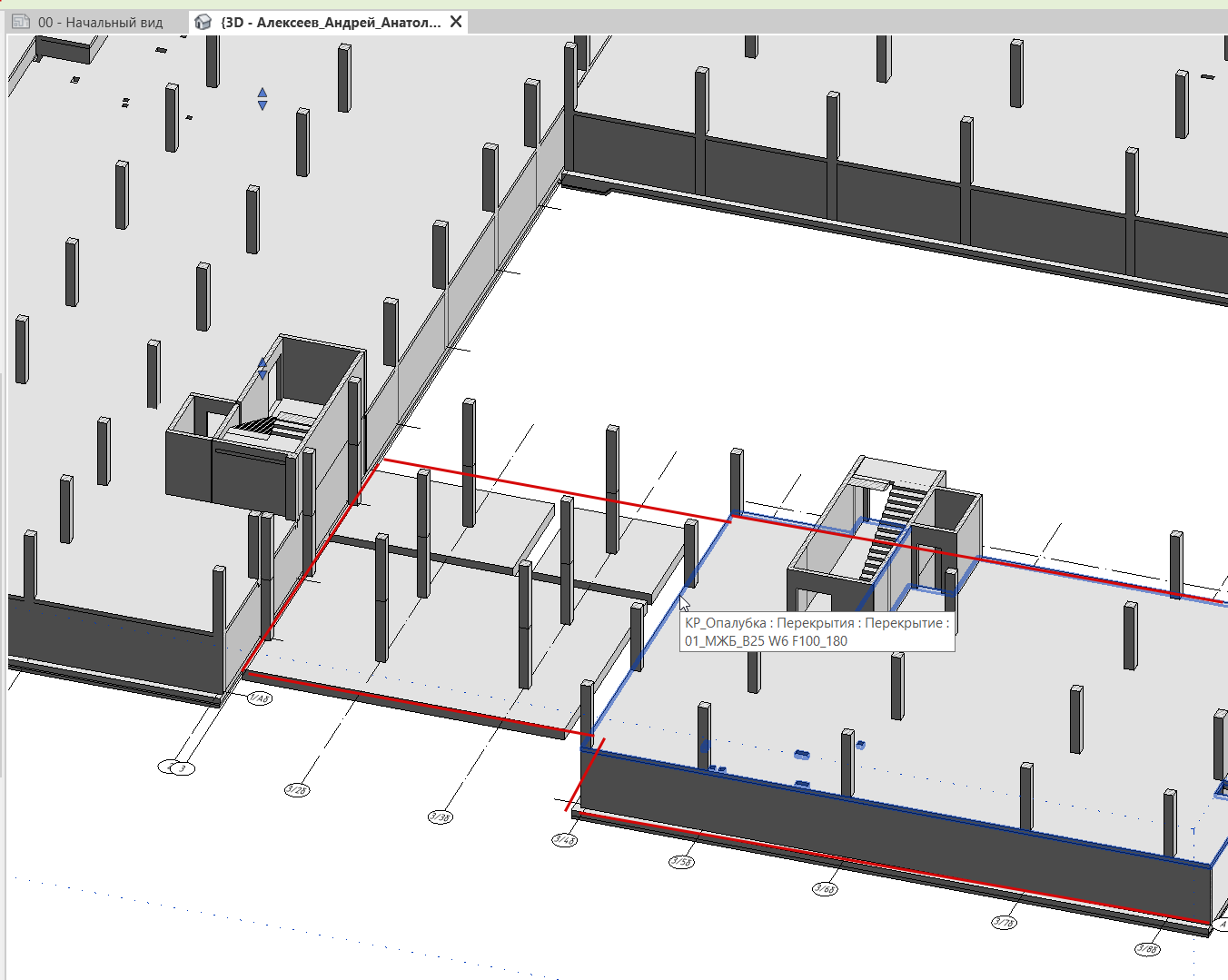Select the 3/2б grid bubble
1228x980 pixels.
point(297,789)
